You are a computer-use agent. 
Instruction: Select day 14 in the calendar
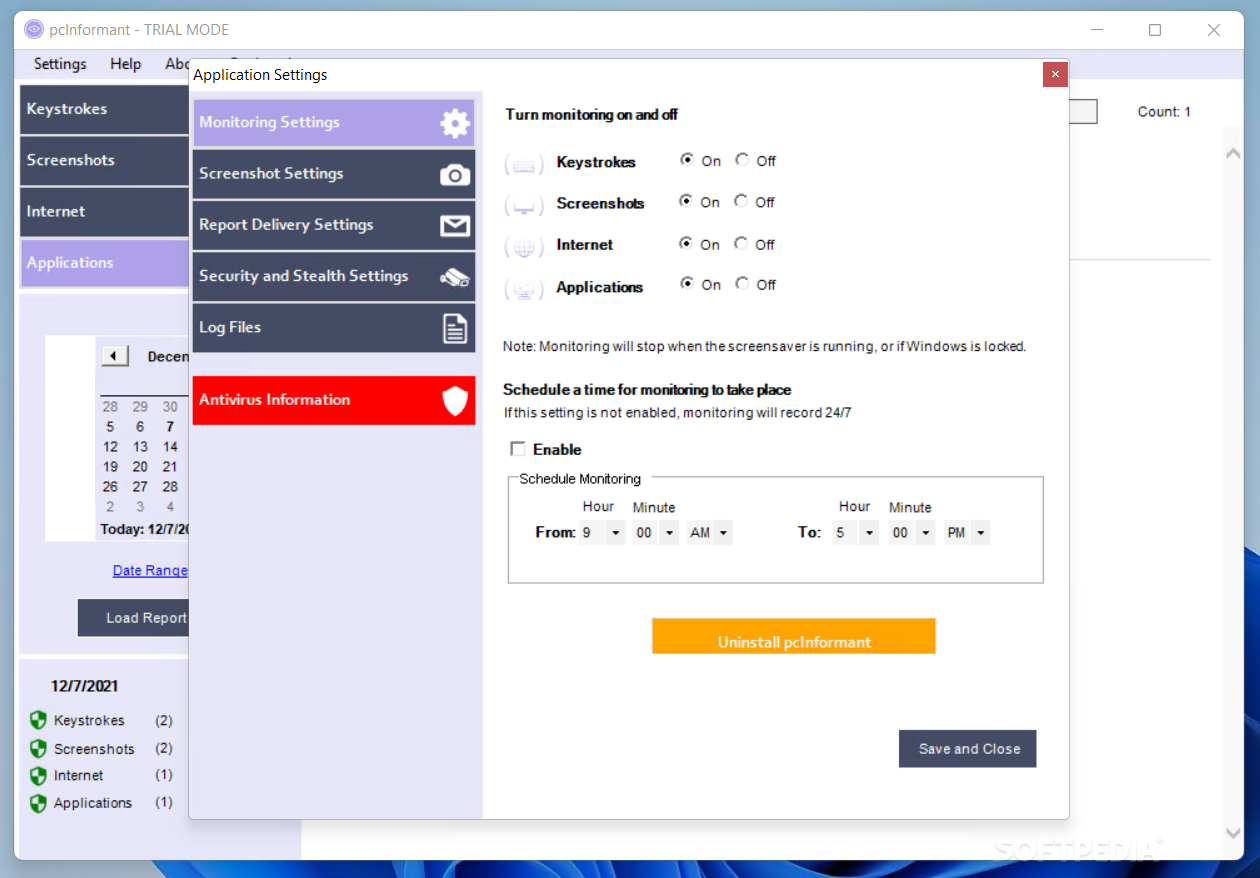(170, 447)
